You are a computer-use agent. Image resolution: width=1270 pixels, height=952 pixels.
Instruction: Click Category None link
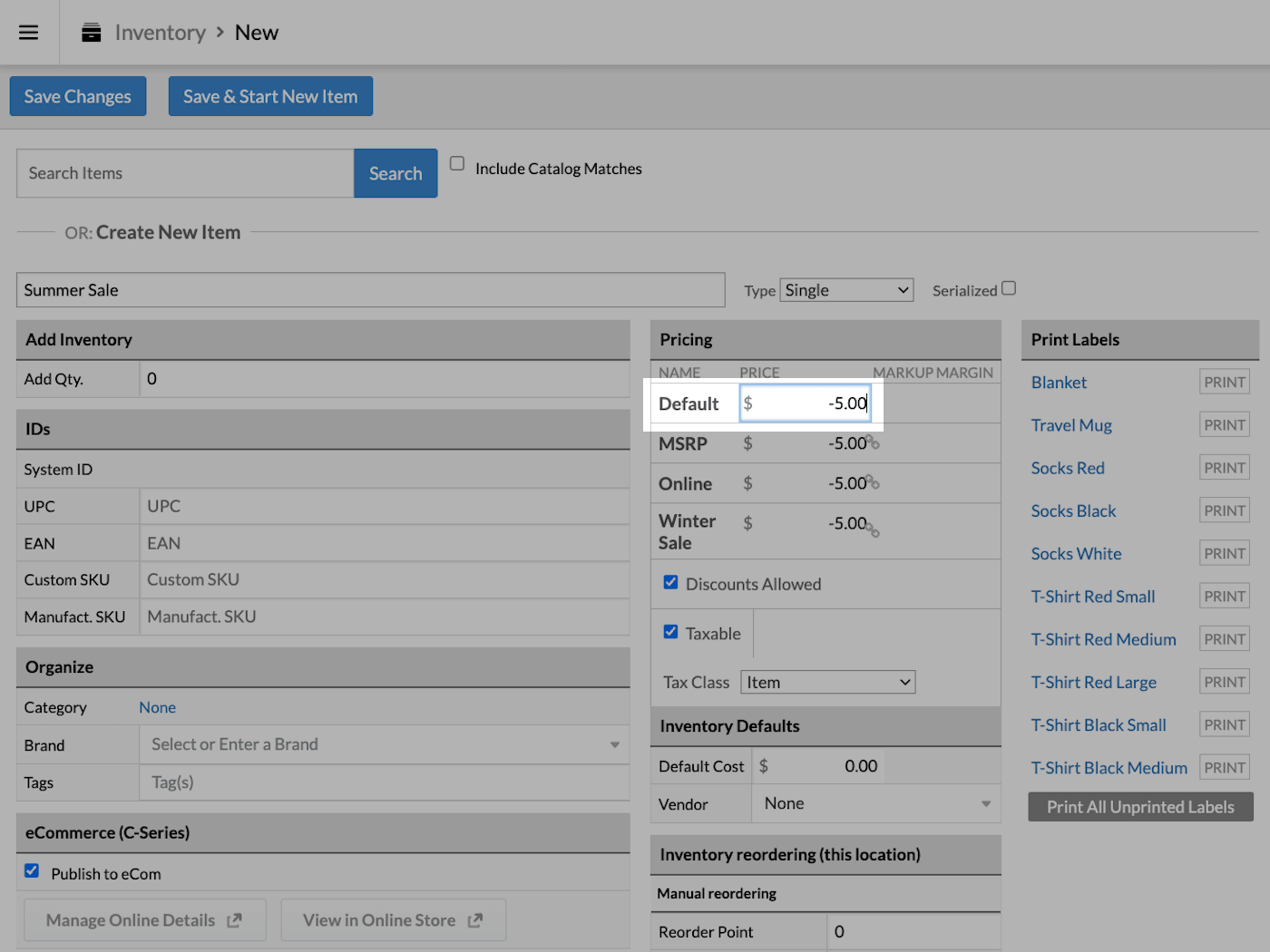click(158, 707)
